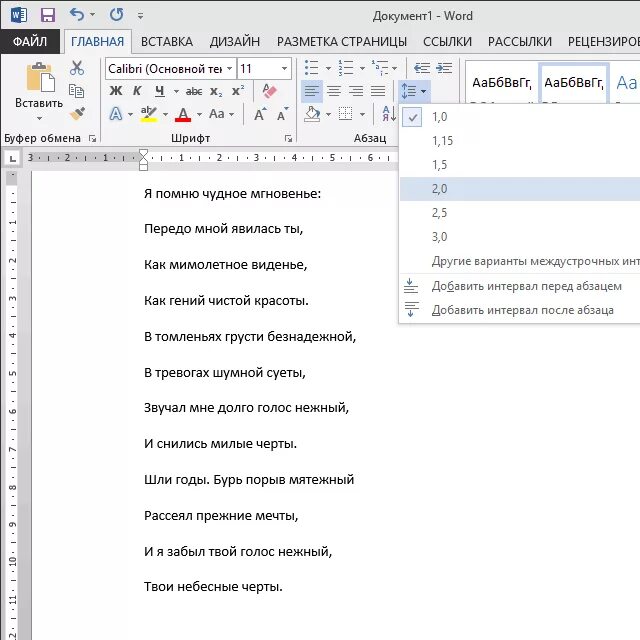Click the sort A-Z icon
640x640 pixels.
point(389,114)
